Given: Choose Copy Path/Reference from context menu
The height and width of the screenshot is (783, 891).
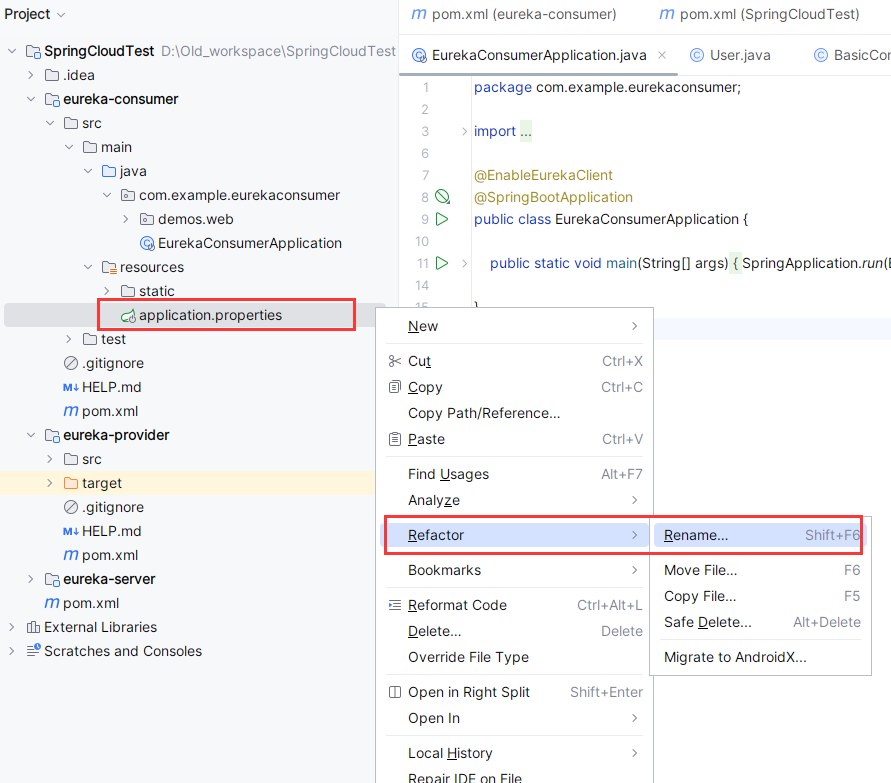Looking at the screenshot, I should (514, 413).
